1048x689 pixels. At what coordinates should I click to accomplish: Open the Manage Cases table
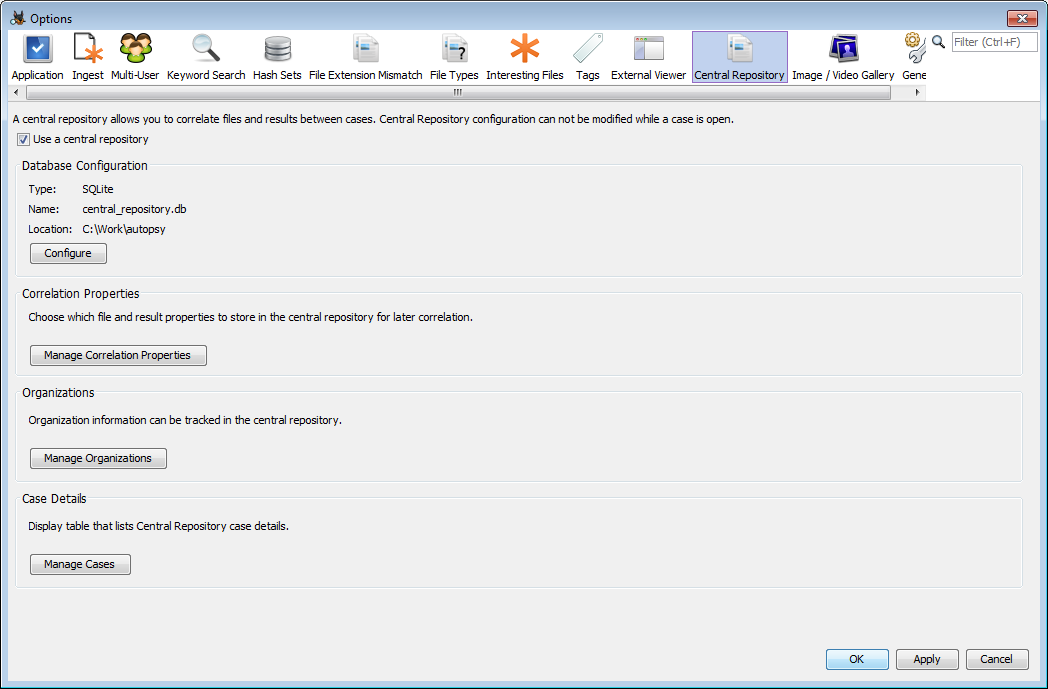pyautogui.click(x=79, y=564)
